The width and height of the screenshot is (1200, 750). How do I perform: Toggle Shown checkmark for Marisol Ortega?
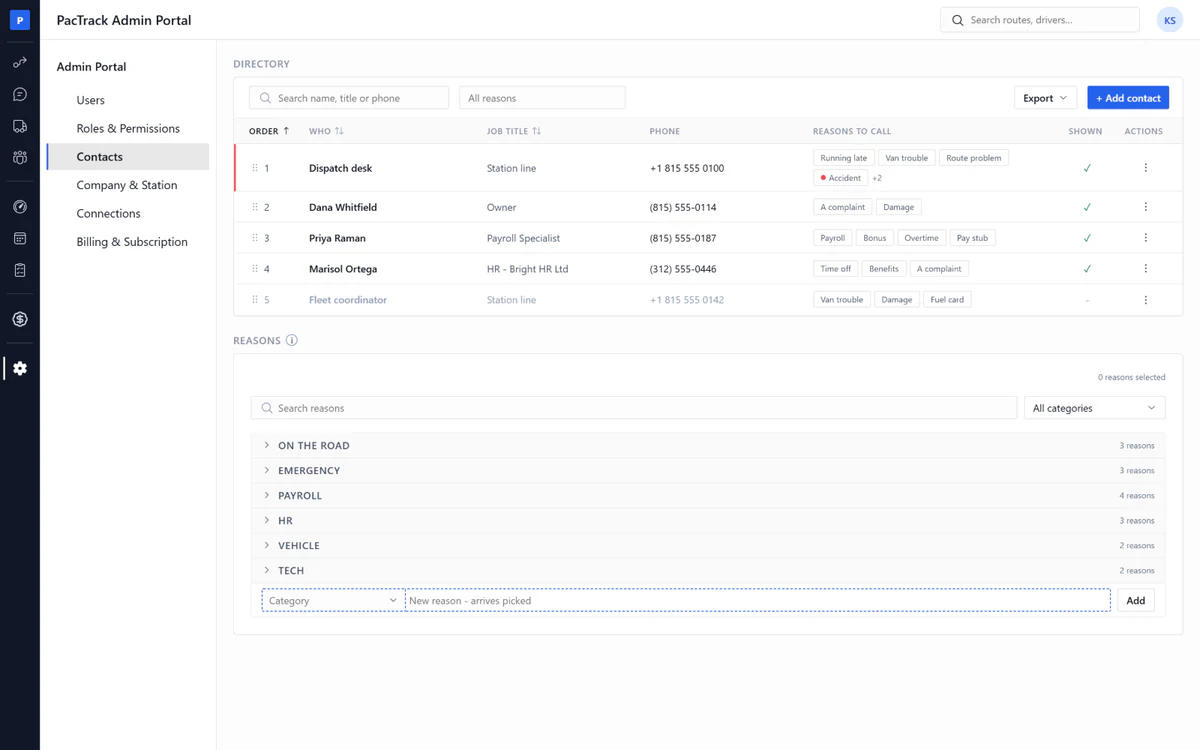click(1087, 269)
